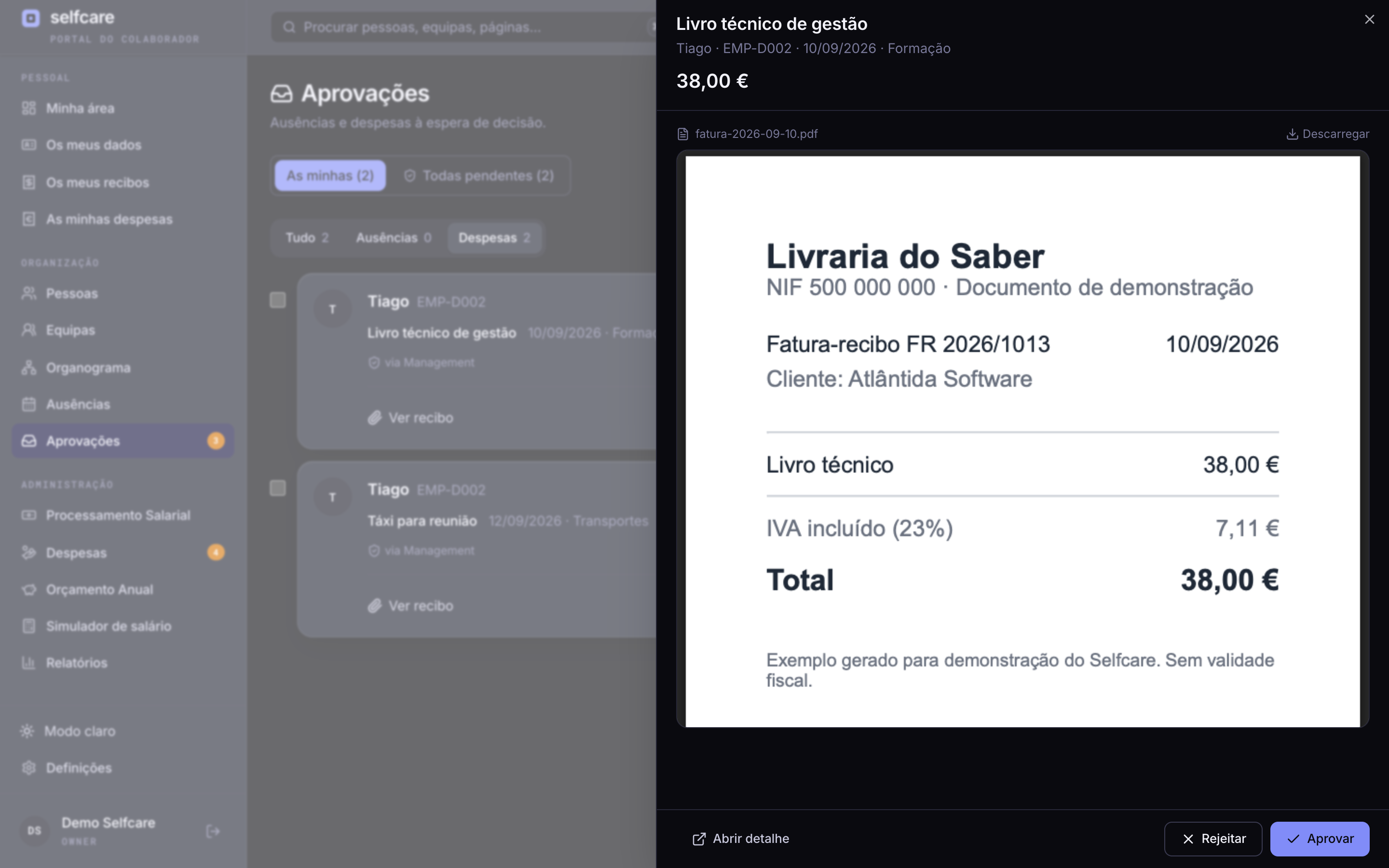
Task: Check the Livro técnico de gestão expense checkbox
Action: (x=278, y=299)
